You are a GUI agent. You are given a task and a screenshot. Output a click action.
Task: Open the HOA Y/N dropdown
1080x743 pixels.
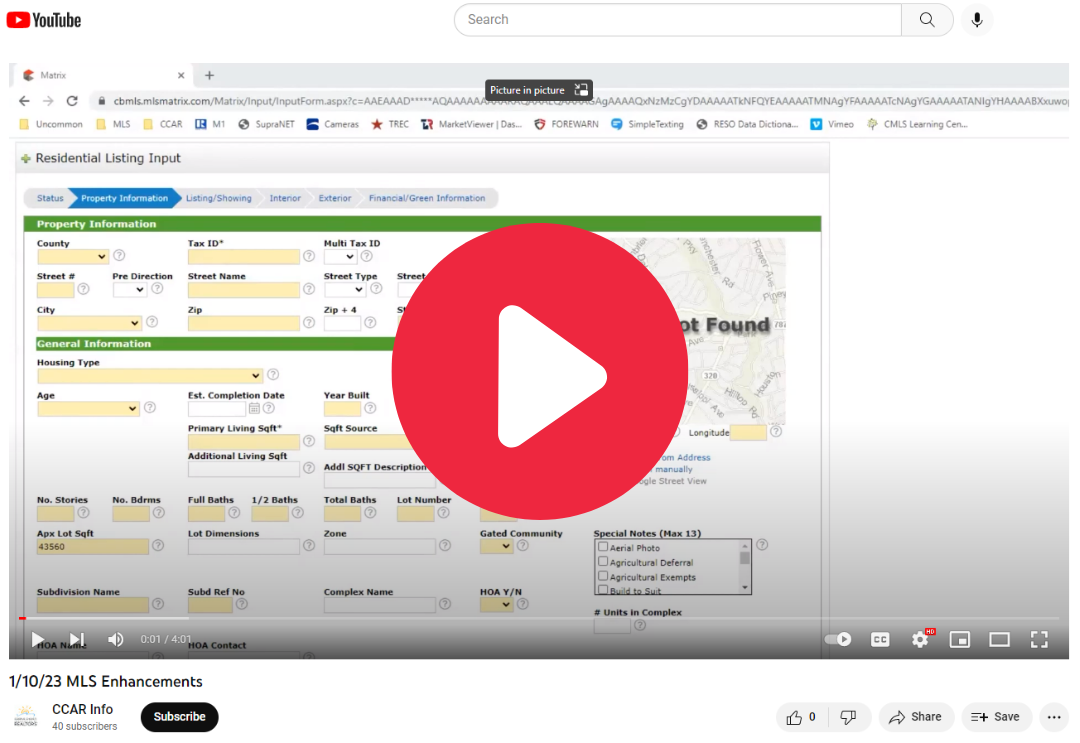point(497,605)
